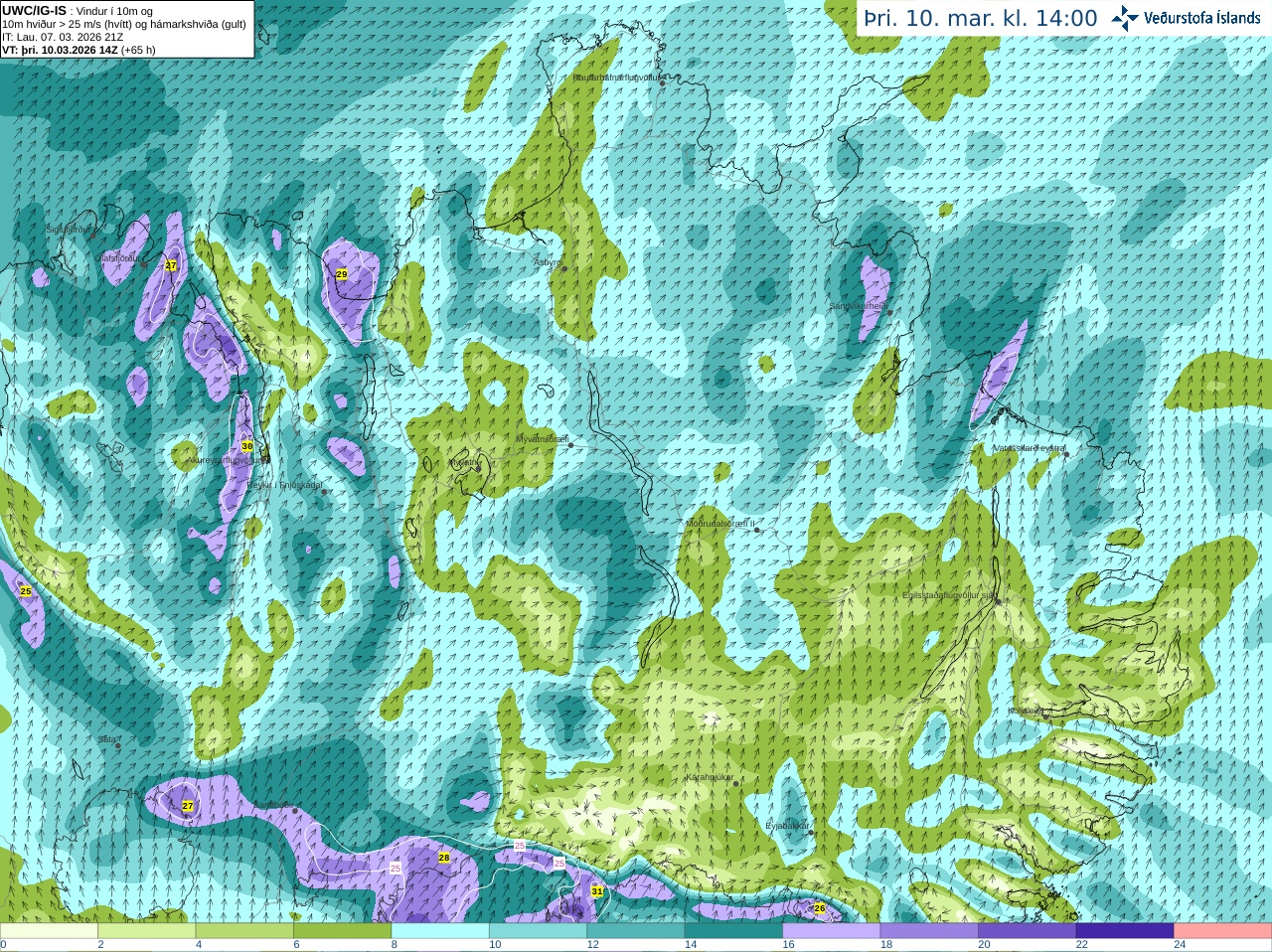Screen dimensions: 1272x952
Task: Click the yellow 29 gust marker
Action: [341, 274]
